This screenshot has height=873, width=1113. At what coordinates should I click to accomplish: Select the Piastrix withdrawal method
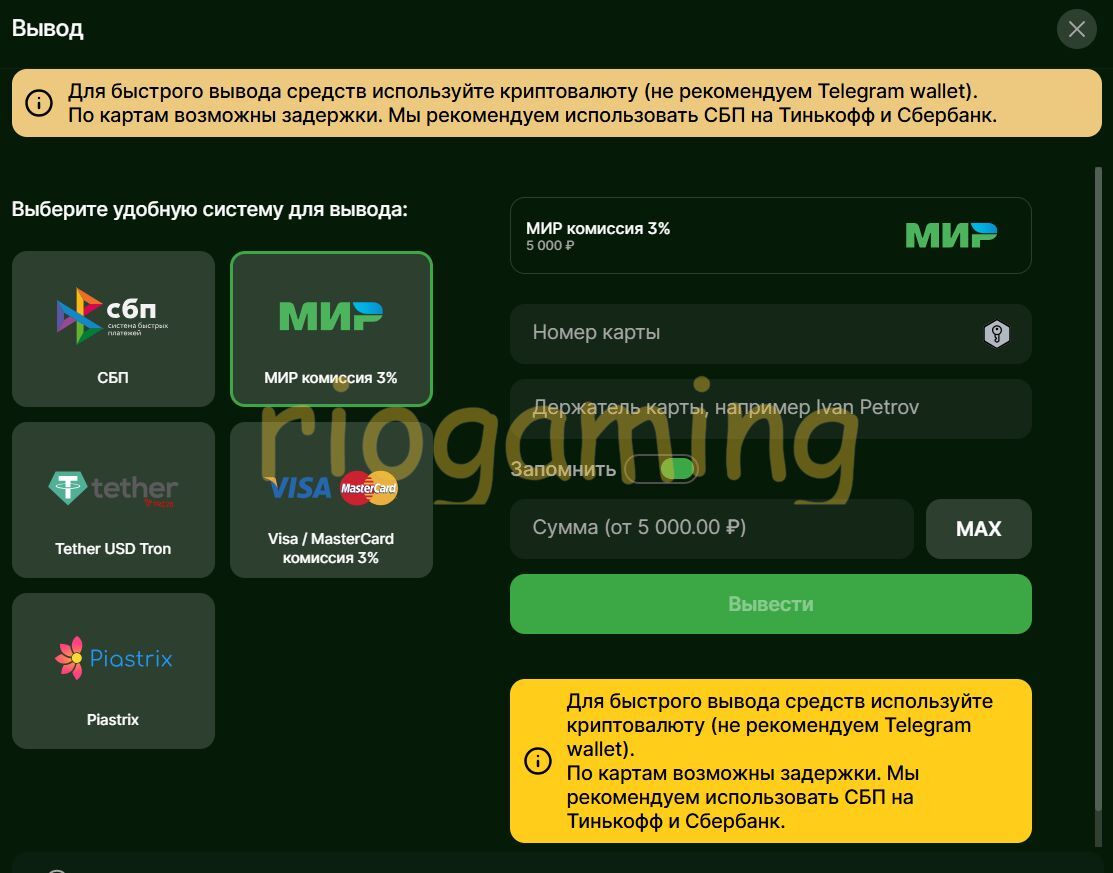[113, 671]
